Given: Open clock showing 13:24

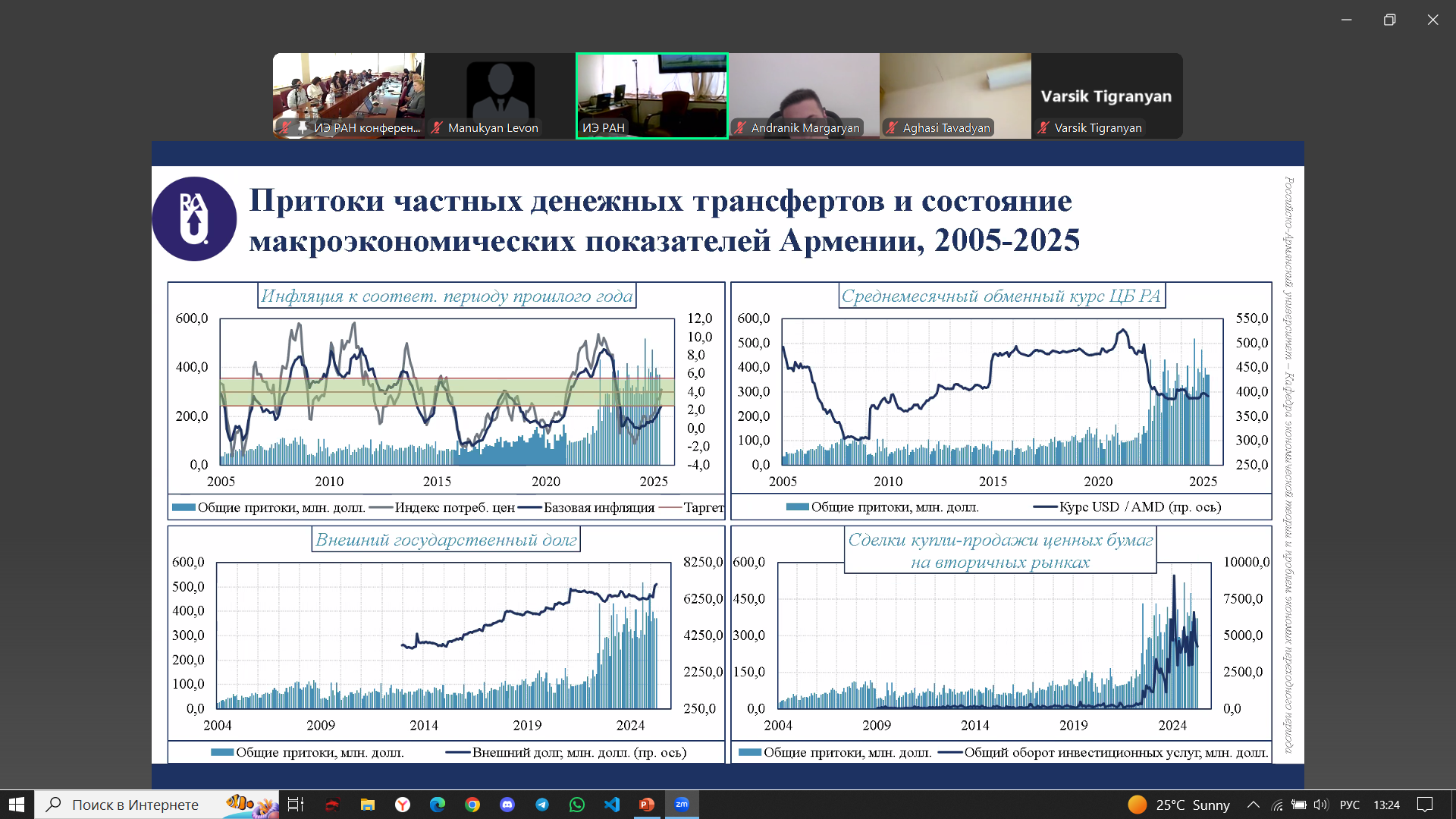Looking at the screenshot, I should [1386, 805].
